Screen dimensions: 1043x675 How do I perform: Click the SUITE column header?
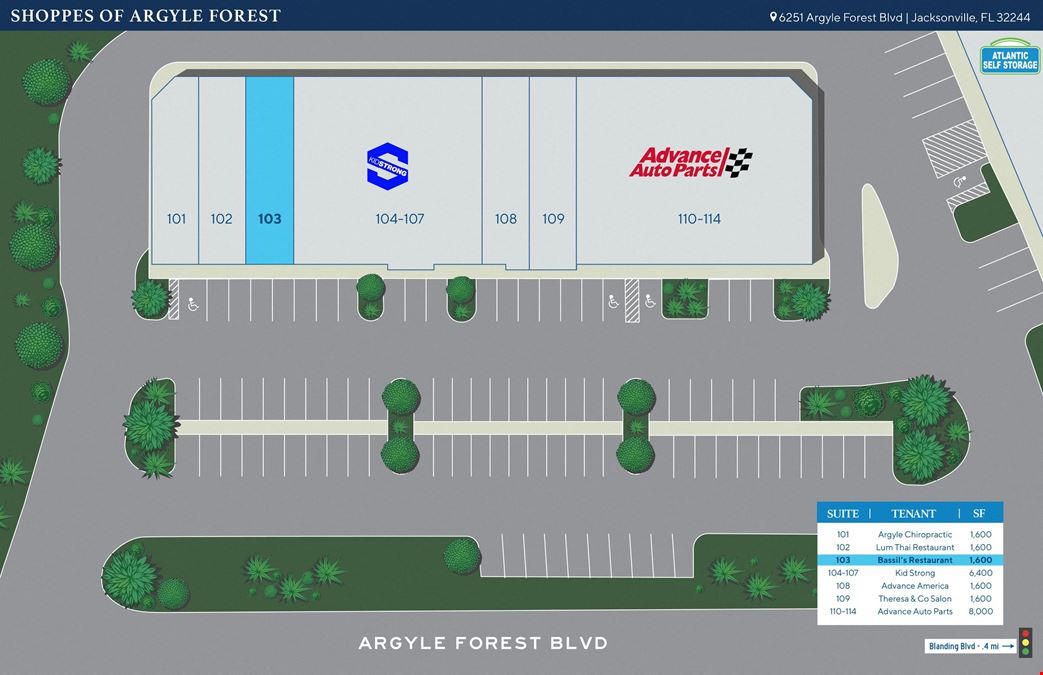pos(843,513)
